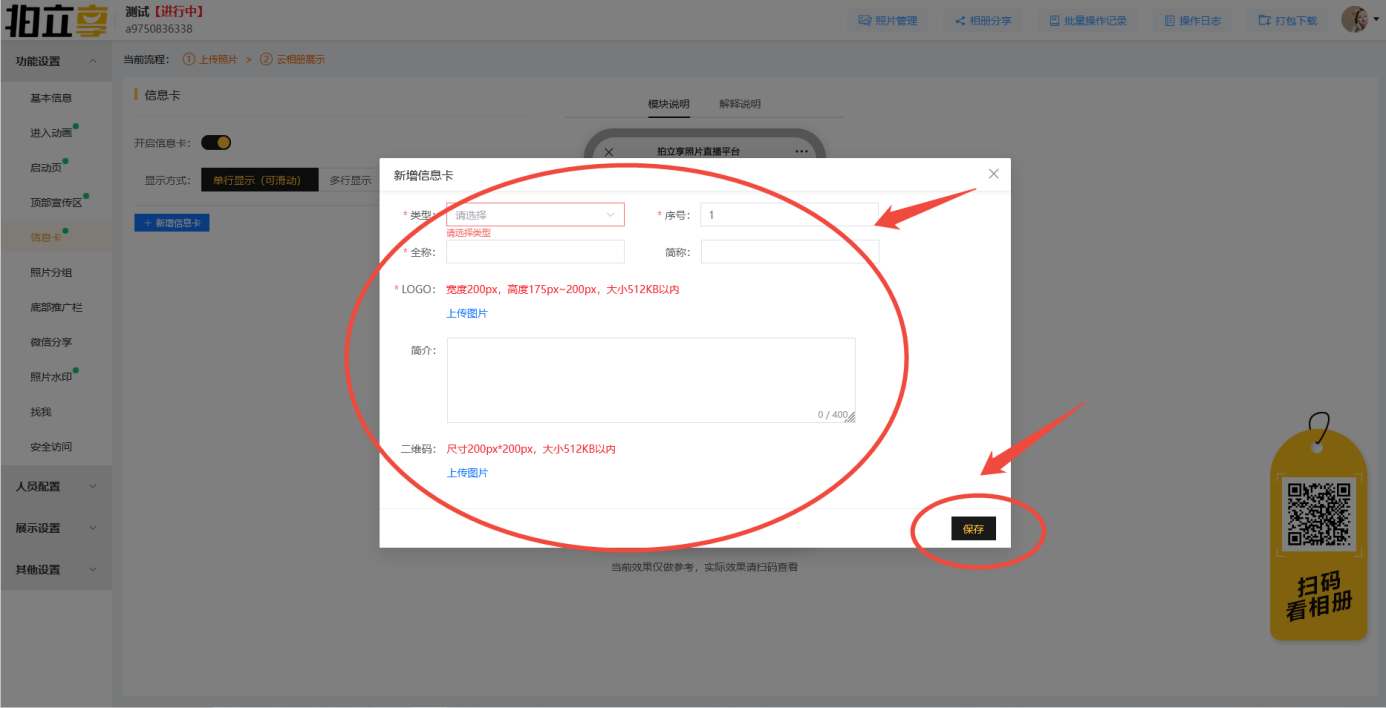This screenshot has height=708, width=1386.
Task: Toggle the 开启信息卡 switch
Action: pyautogui.click(x=216, y=143)
